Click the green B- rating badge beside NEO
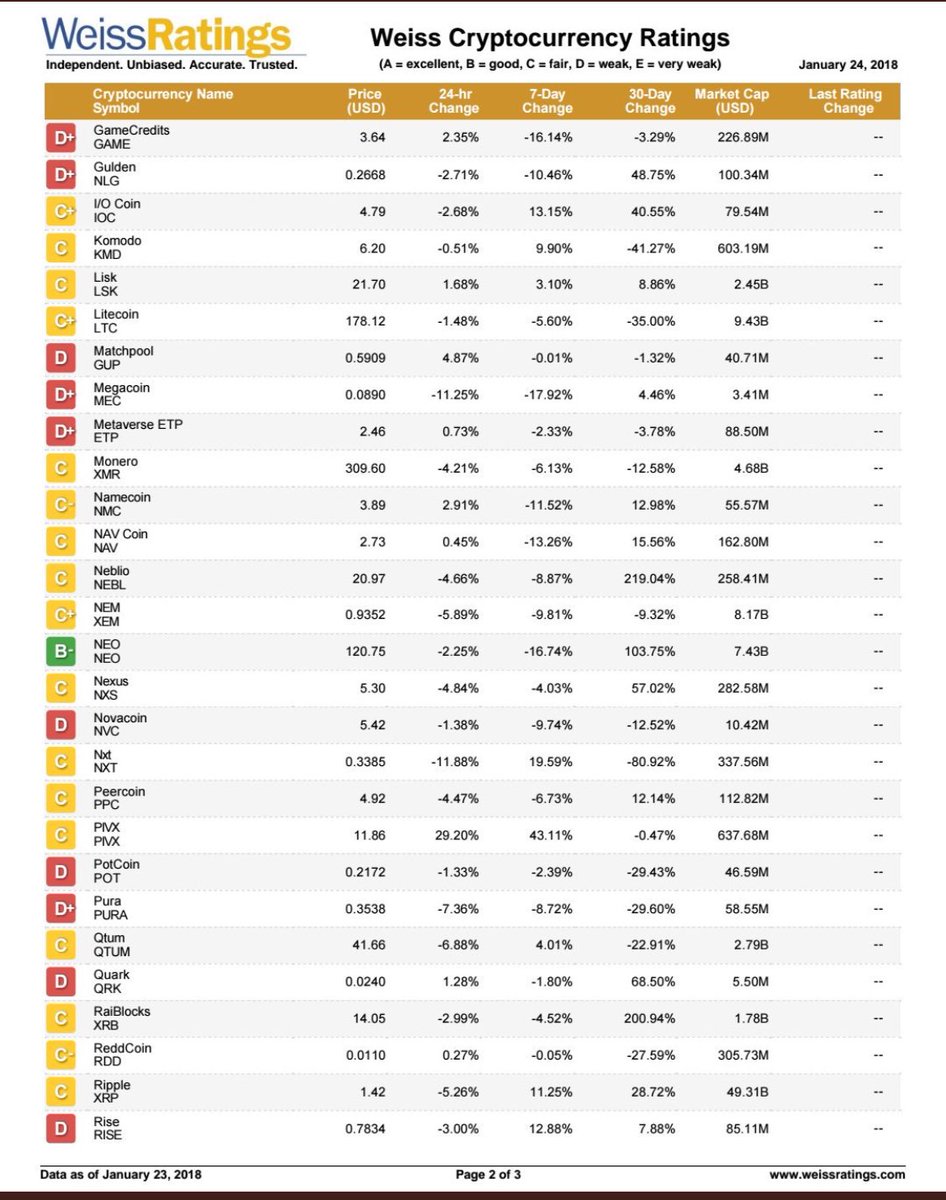This screenshot has width=946, height=1200. click(63, 652)
